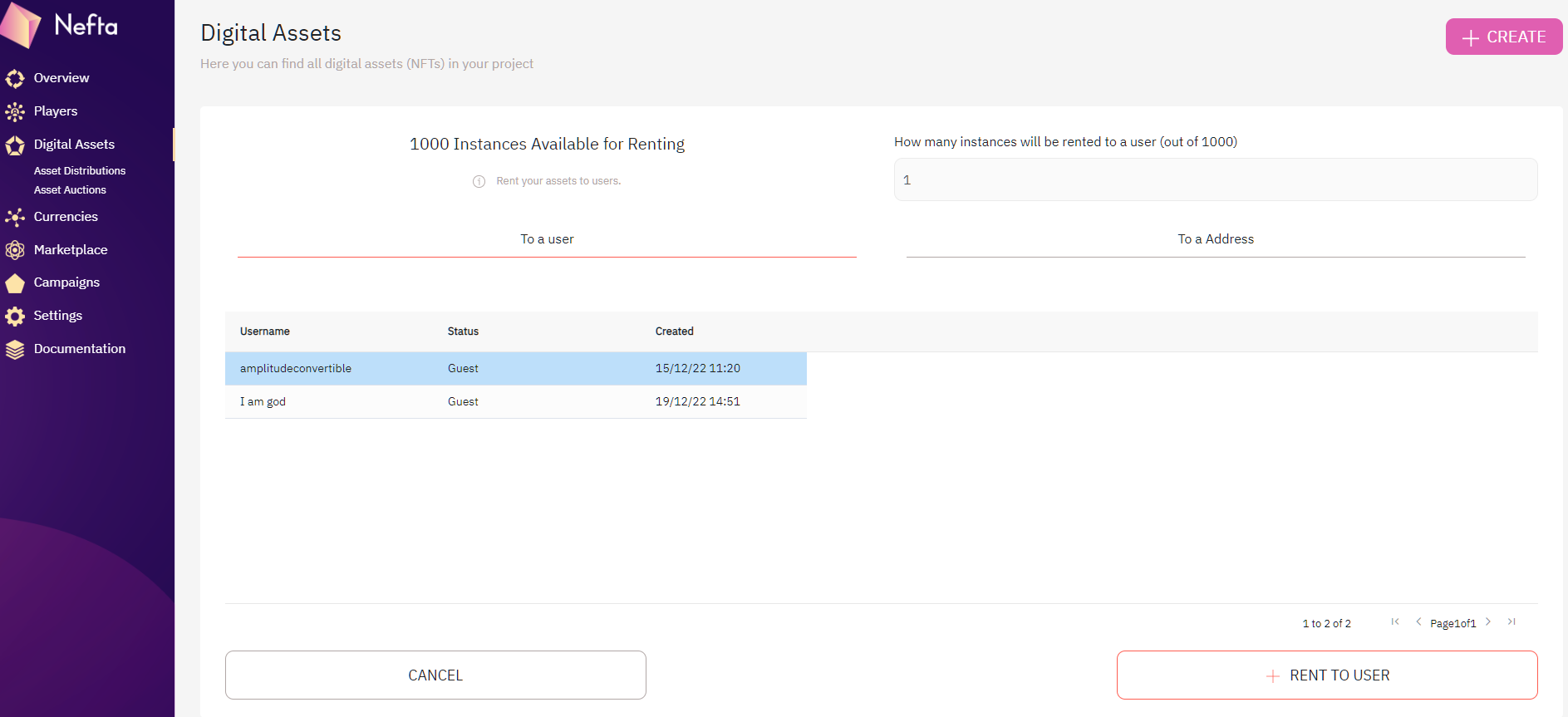Click the Digital Assets star icon
The image size is (1568, 717).
pyautogui.click(x=15, y=145)
